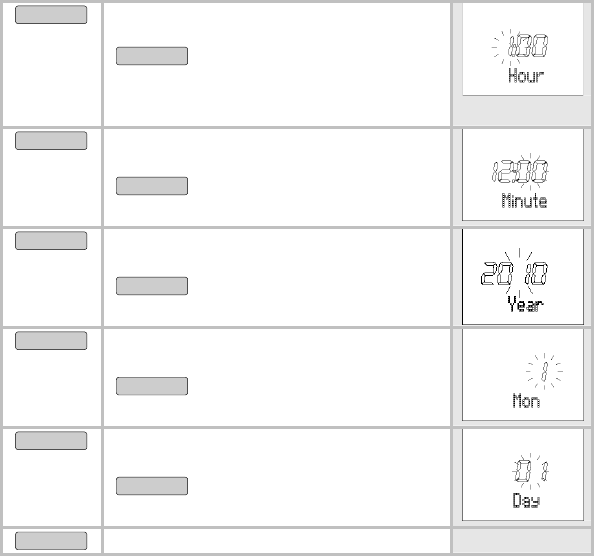Click first-column gray button in Hour row
The image size is (594, 556).
pyautogui.click(x=51, y=14)
